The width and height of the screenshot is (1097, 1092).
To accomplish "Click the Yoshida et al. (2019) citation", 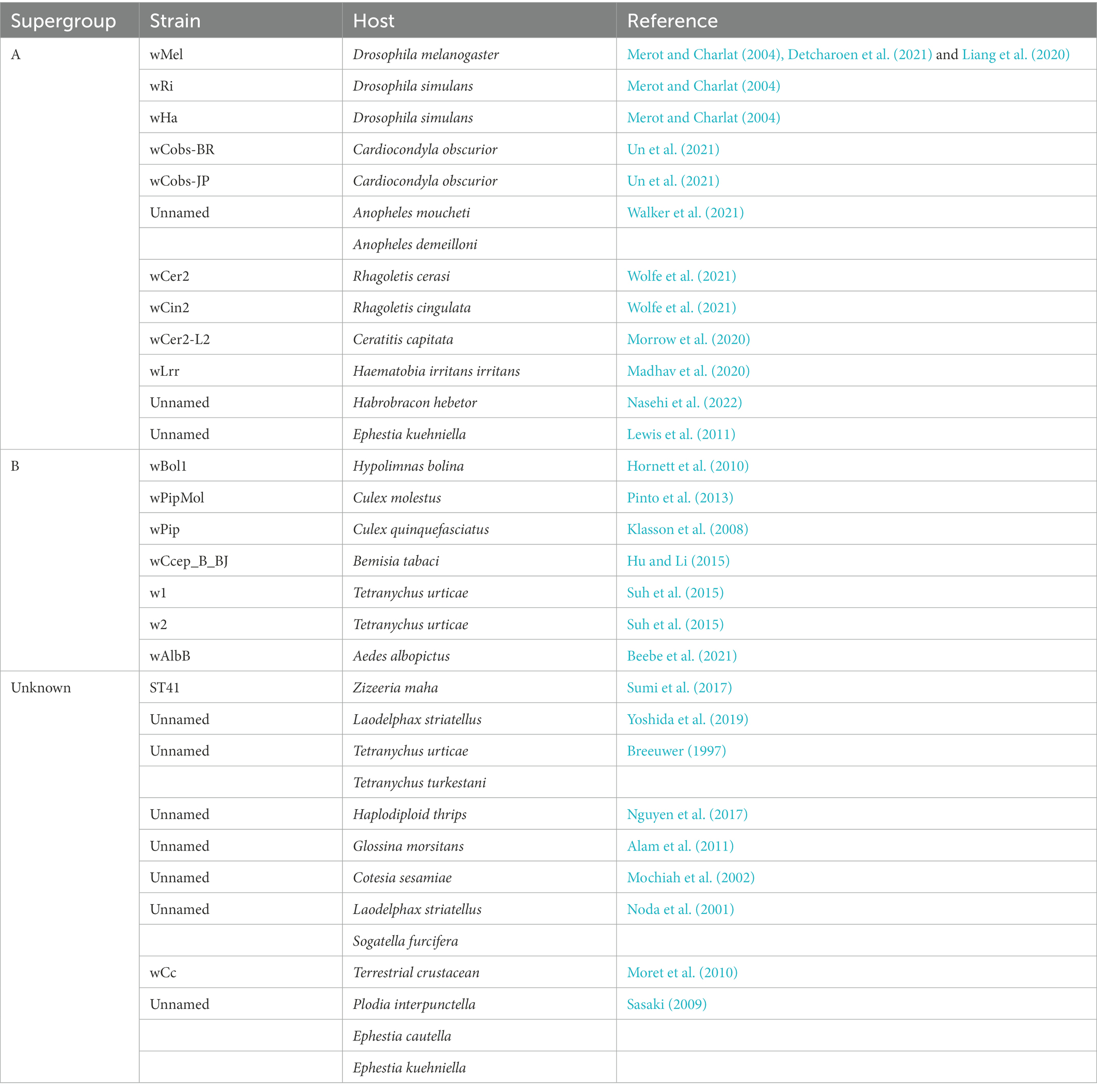I will (x=687, y=719).
